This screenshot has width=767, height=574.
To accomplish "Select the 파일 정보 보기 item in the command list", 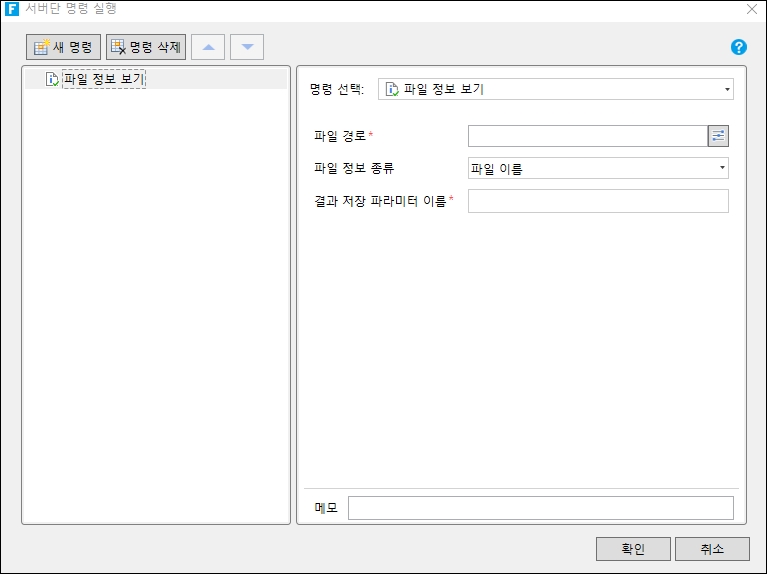I will click(x=103, y=79).
